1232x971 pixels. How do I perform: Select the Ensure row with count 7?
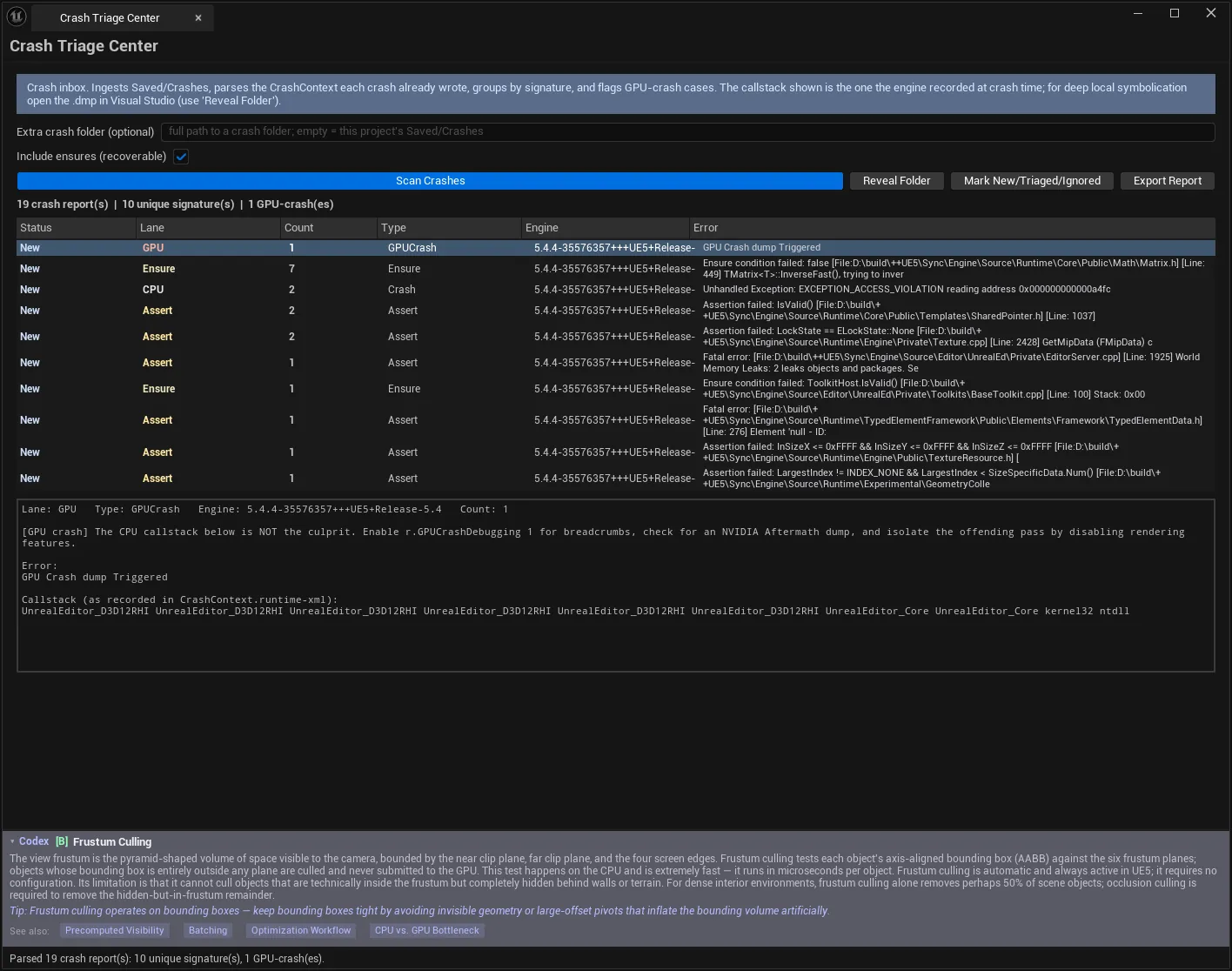616,269
